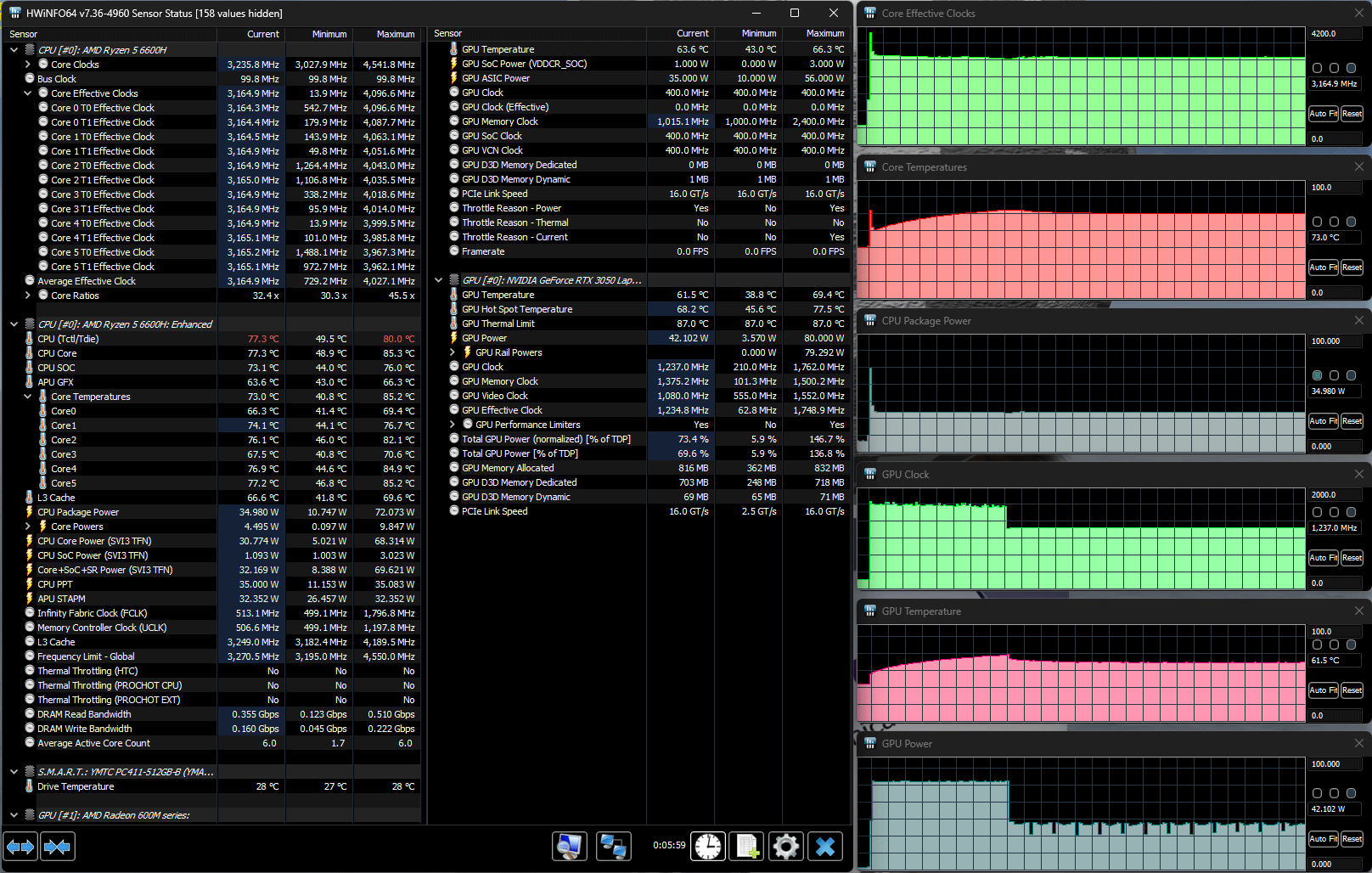The width and height of the screenshot is (1372, 873).
Task: Expand the GPU Rail Powers row
Action: click(x=452, y=352)
